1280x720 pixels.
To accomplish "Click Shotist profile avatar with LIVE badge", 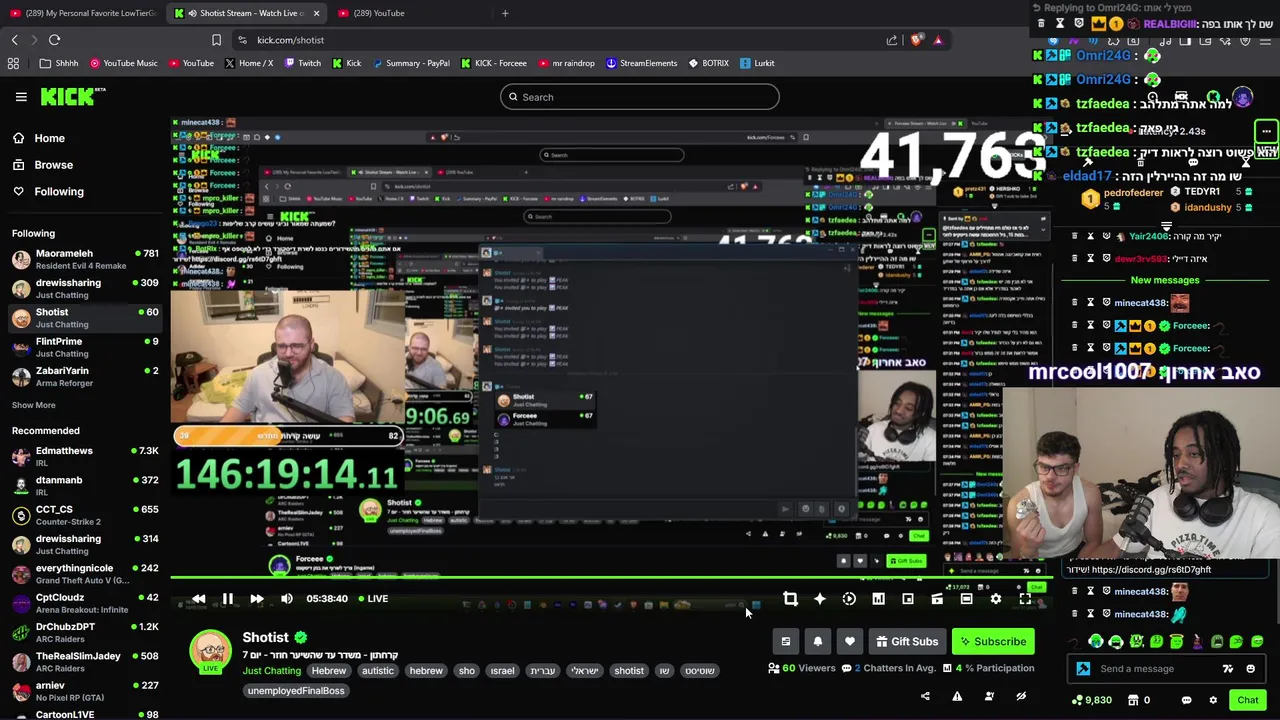I will 210,652.
